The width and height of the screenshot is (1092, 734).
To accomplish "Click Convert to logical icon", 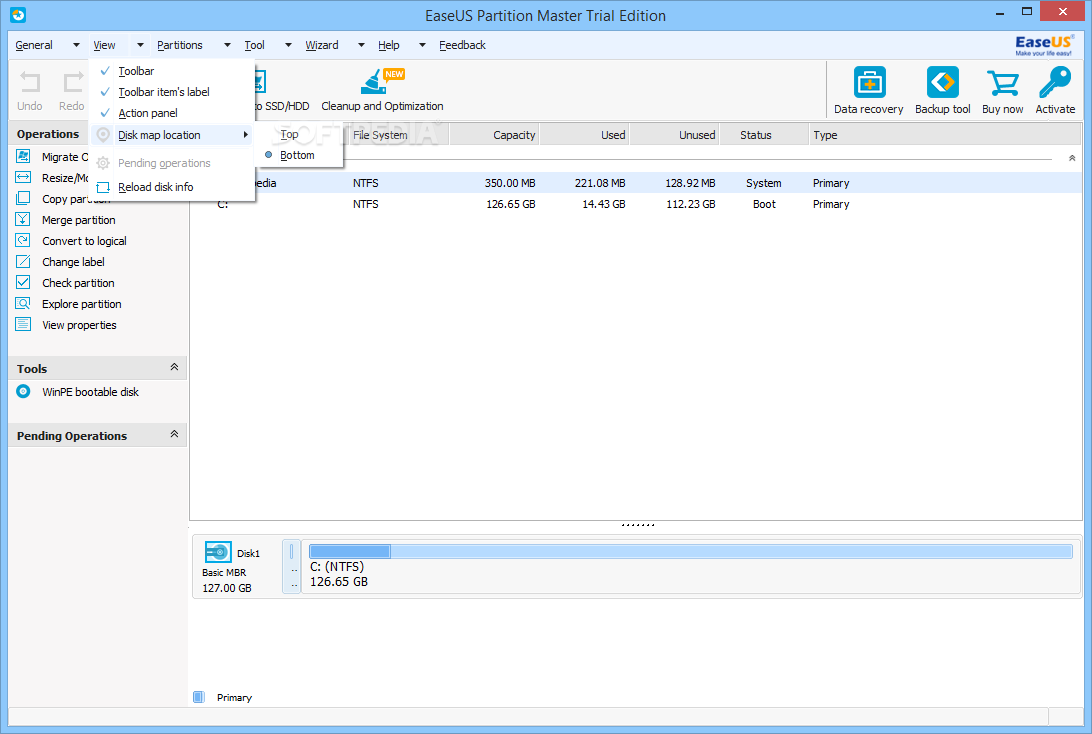I will point(23,240).
